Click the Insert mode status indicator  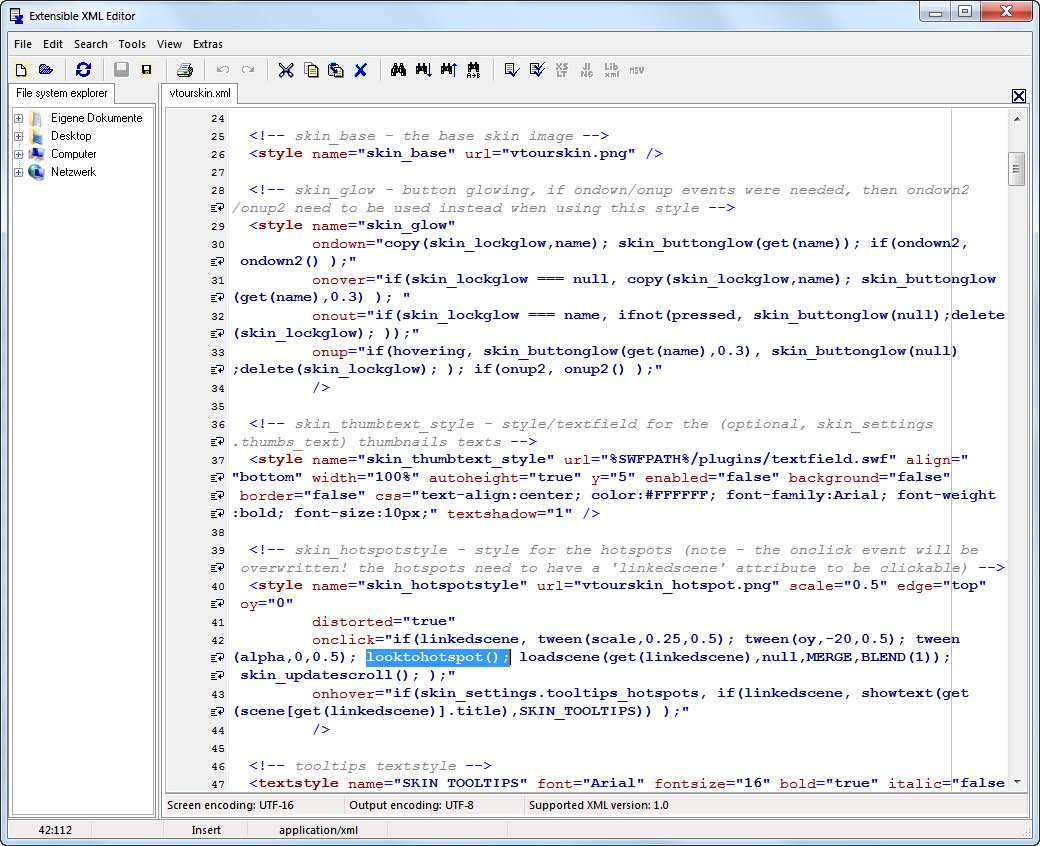click(206, 829)
